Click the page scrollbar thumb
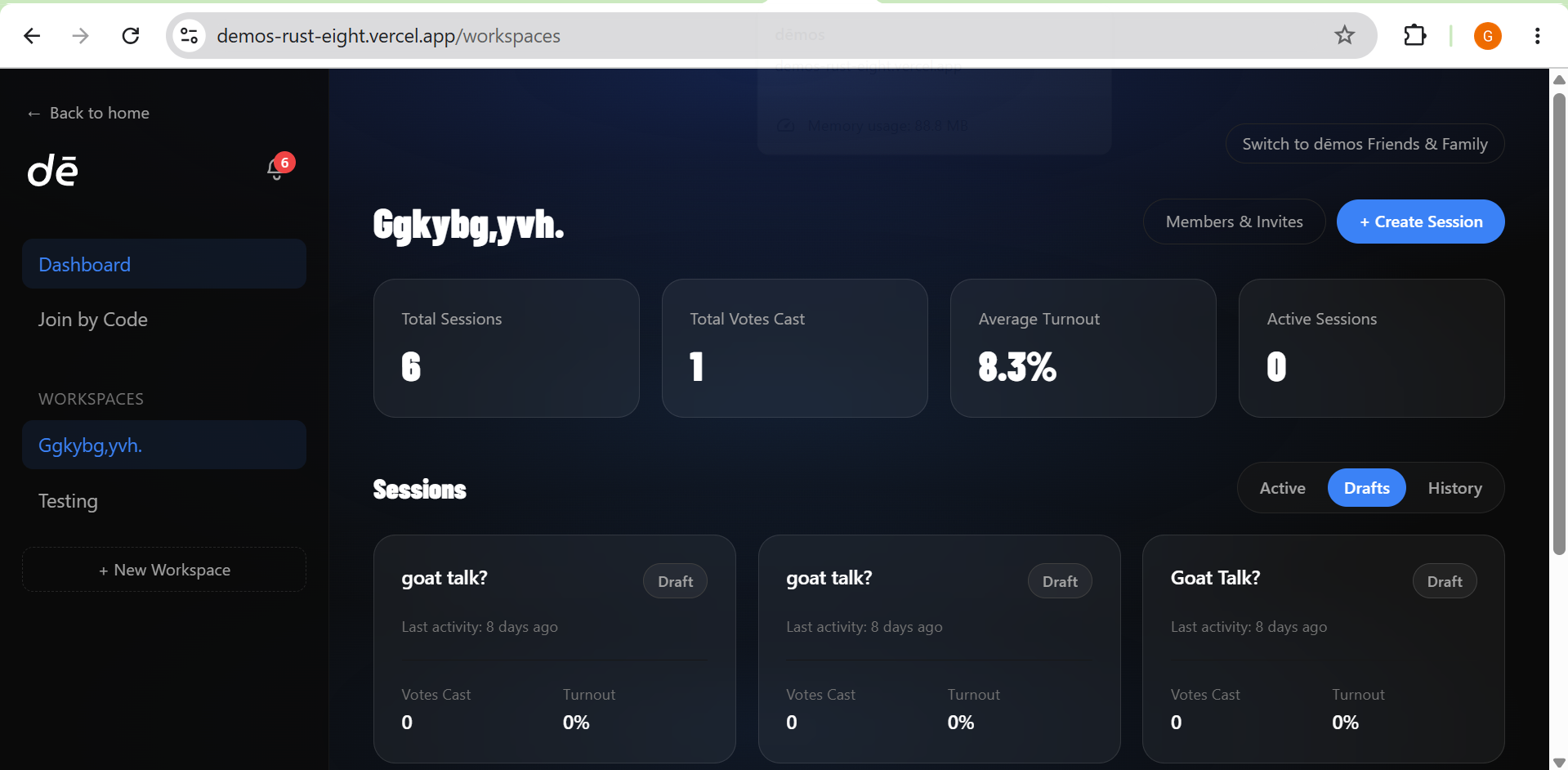1568x770 pixels. pos(1559,323)
